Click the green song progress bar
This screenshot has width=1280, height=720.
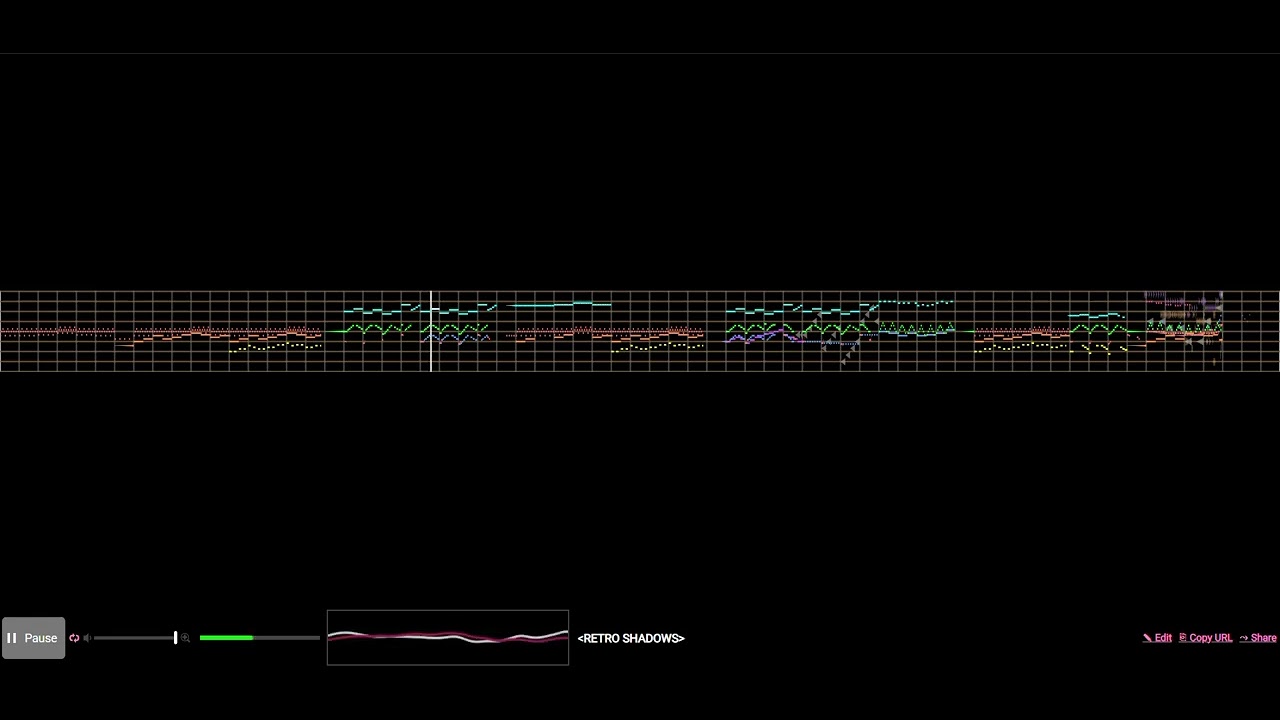pyautogui.click(x=260, y=638)
